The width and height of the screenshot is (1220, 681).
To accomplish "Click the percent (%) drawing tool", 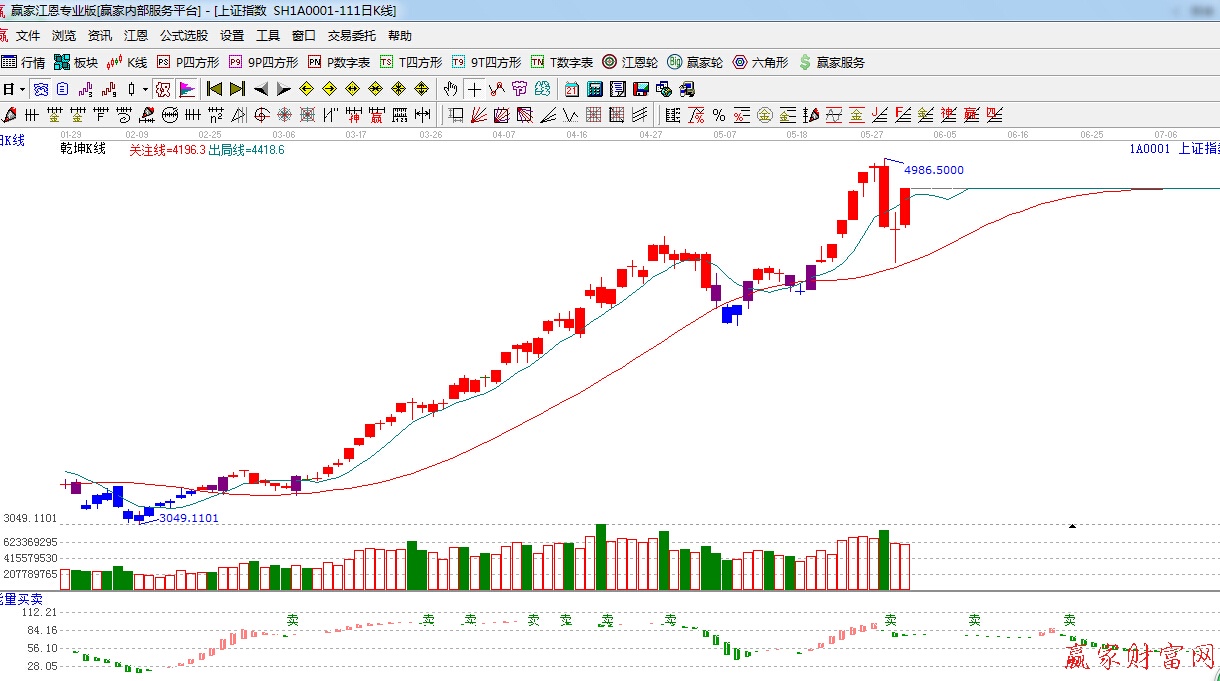I will point(718,115).
